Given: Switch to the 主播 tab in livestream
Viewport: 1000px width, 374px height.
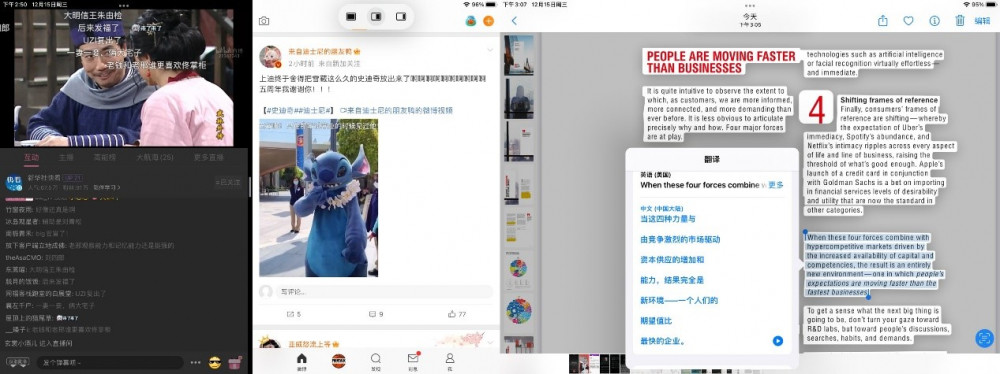Looking at the screenshot, I should coord(66,157).
